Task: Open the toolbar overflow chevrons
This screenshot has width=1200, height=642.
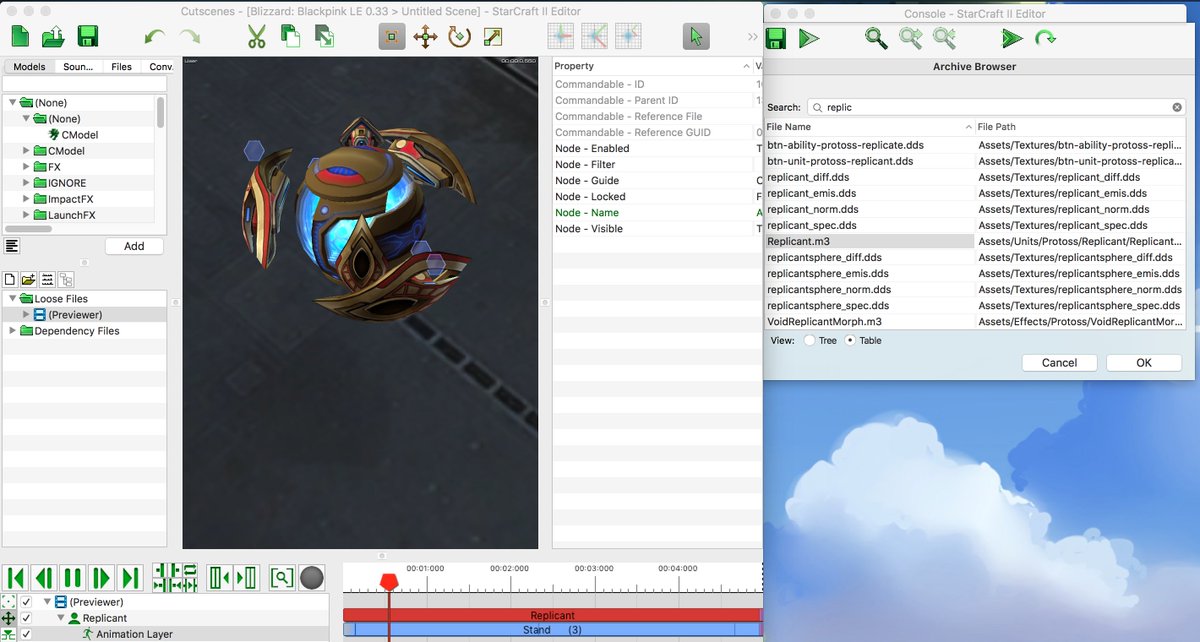Action: pyautogui.click(x=752, y=37)
